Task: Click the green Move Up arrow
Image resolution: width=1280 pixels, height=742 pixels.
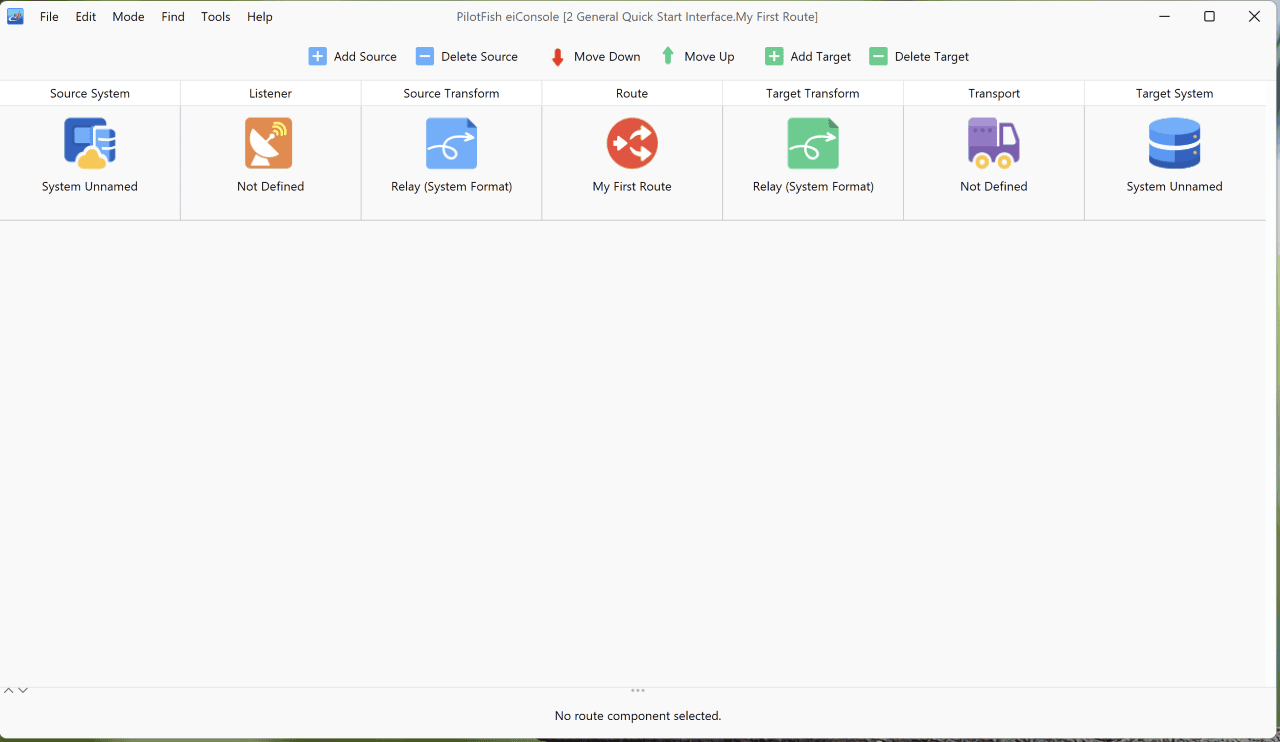Action: pos(668,56)
